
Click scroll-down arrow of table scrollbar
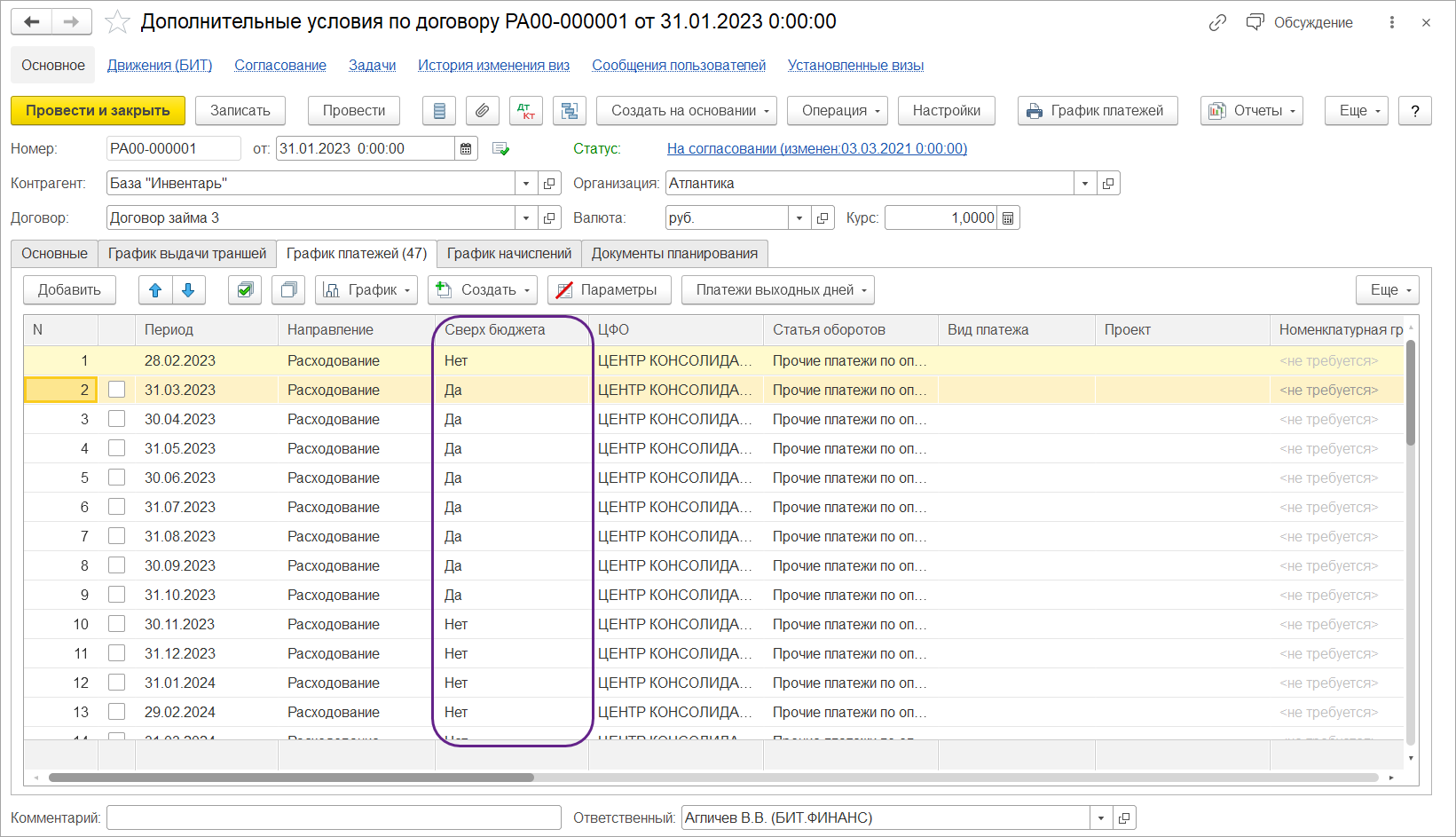1411,759
